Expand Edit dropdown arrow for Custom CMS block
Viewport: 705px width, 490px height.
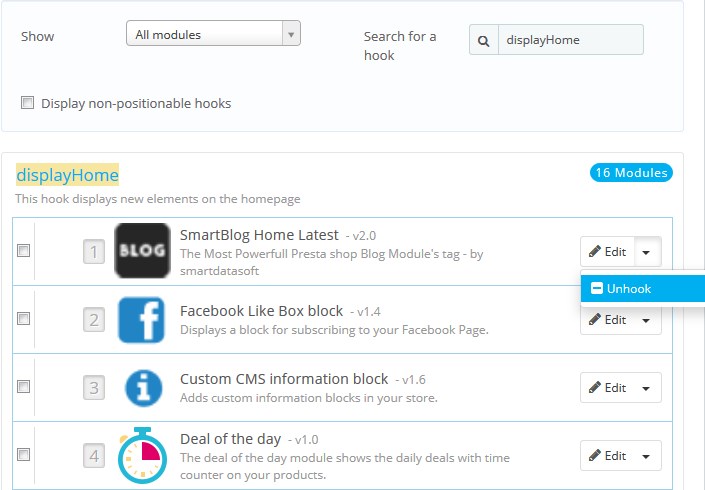point(646,388)
